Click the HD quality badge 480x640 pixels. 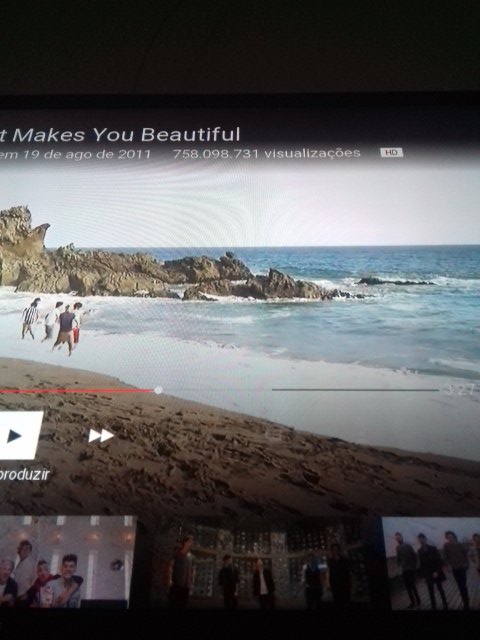point(391,152)
